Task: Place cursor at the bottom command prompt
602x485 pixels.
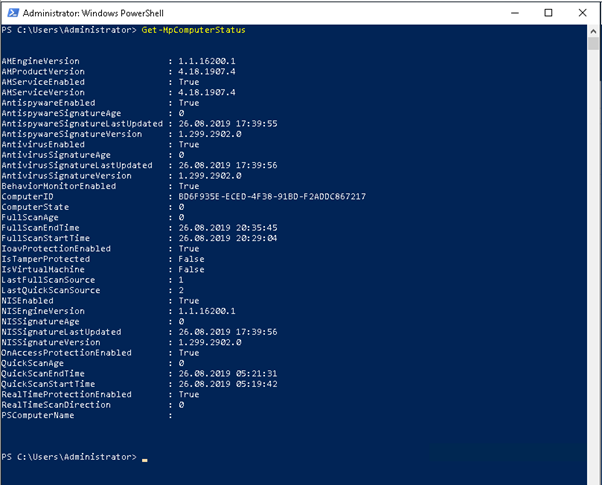Action: (x=144, y=457)
